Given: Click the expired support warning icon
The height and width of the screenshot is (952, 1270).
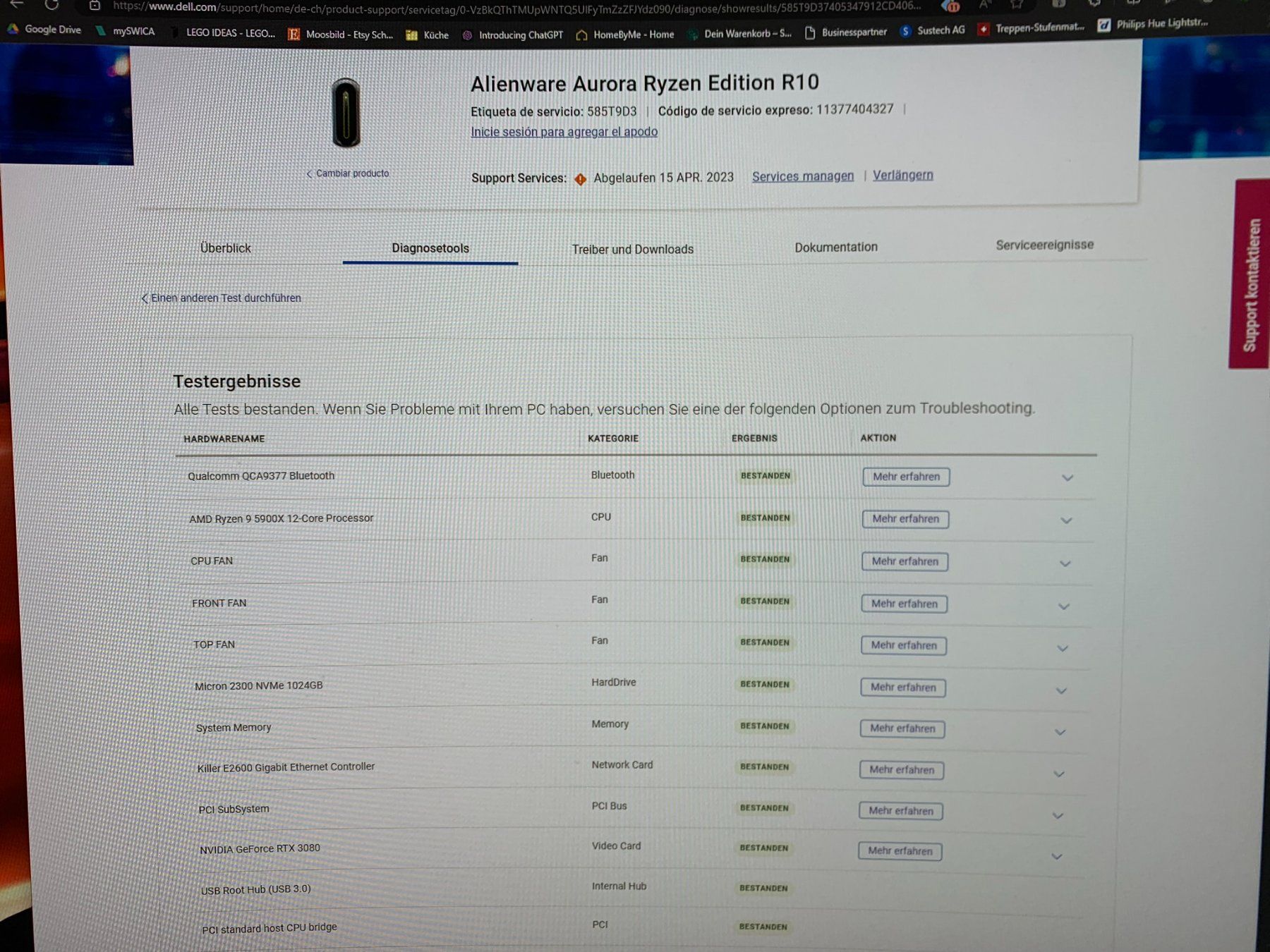Looking at the screenshot, I should click(x=580, y=179).
